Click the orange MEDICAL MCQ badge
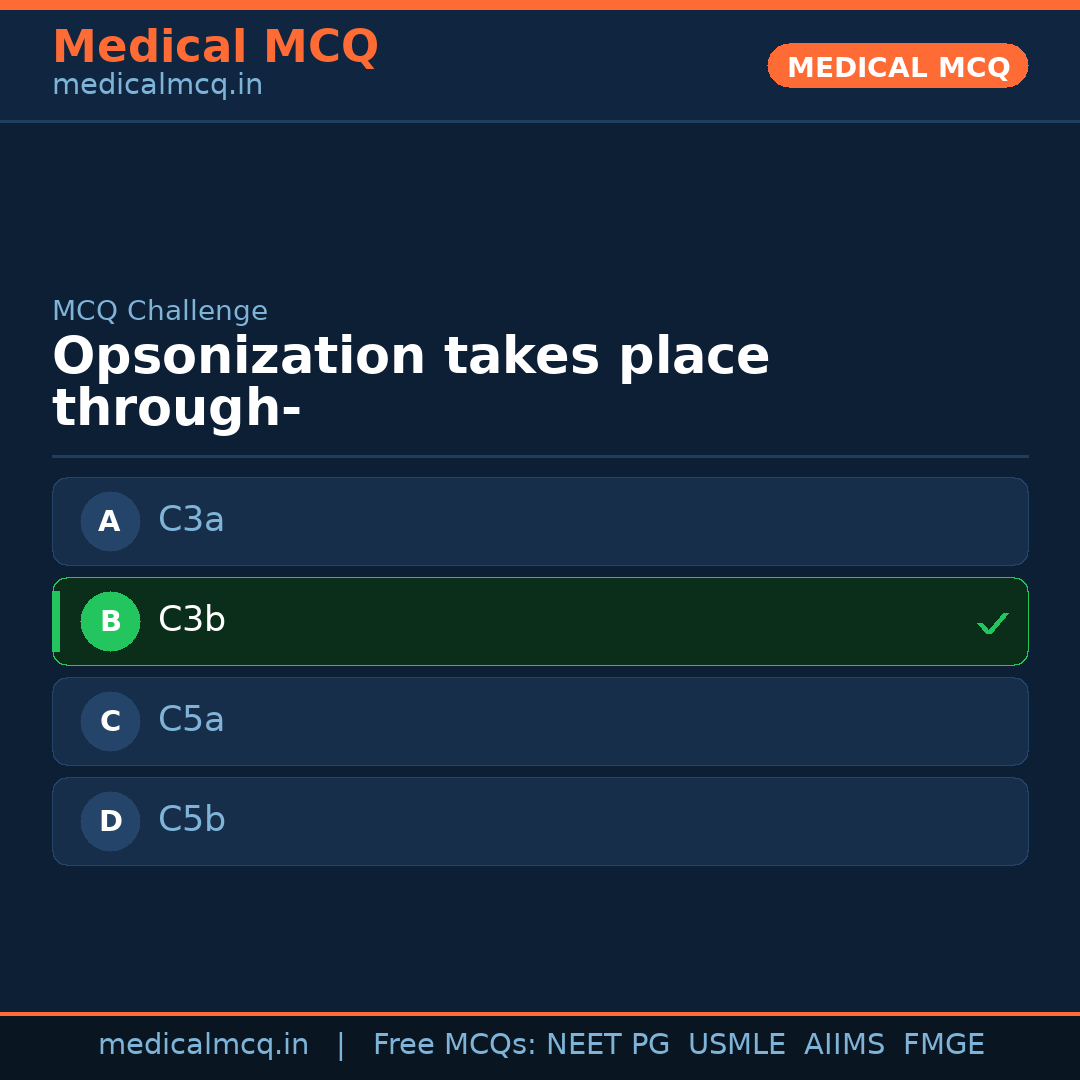The width and height of the screenshot is (1080, 1080). pyautogui.click(x=897, y=66)
